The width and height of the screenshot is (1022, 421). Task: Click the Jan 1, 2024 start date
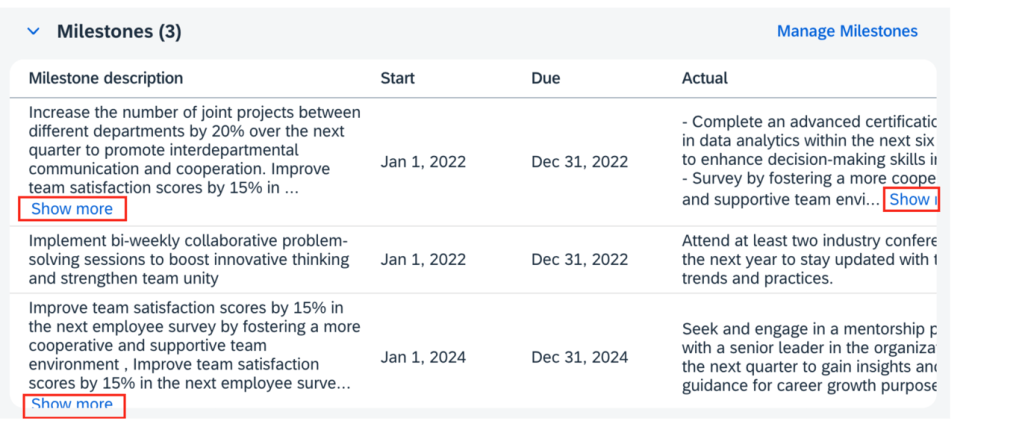(x=423, y=357)
